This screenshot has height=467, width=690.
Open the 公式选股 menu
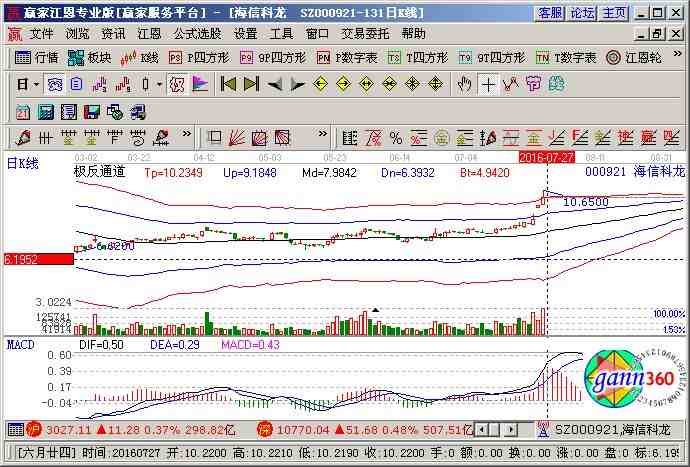coord(197,34)
